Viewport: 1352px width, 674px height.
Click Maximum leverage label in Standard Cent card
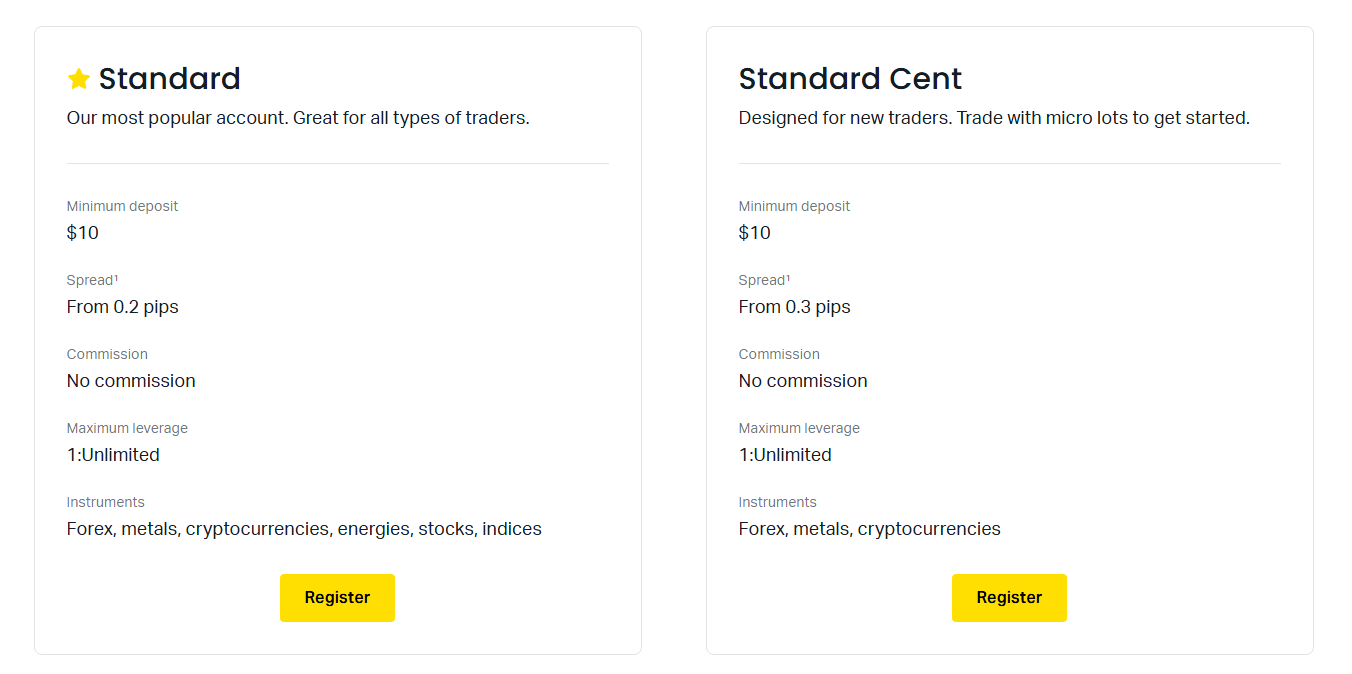[799, 428]
